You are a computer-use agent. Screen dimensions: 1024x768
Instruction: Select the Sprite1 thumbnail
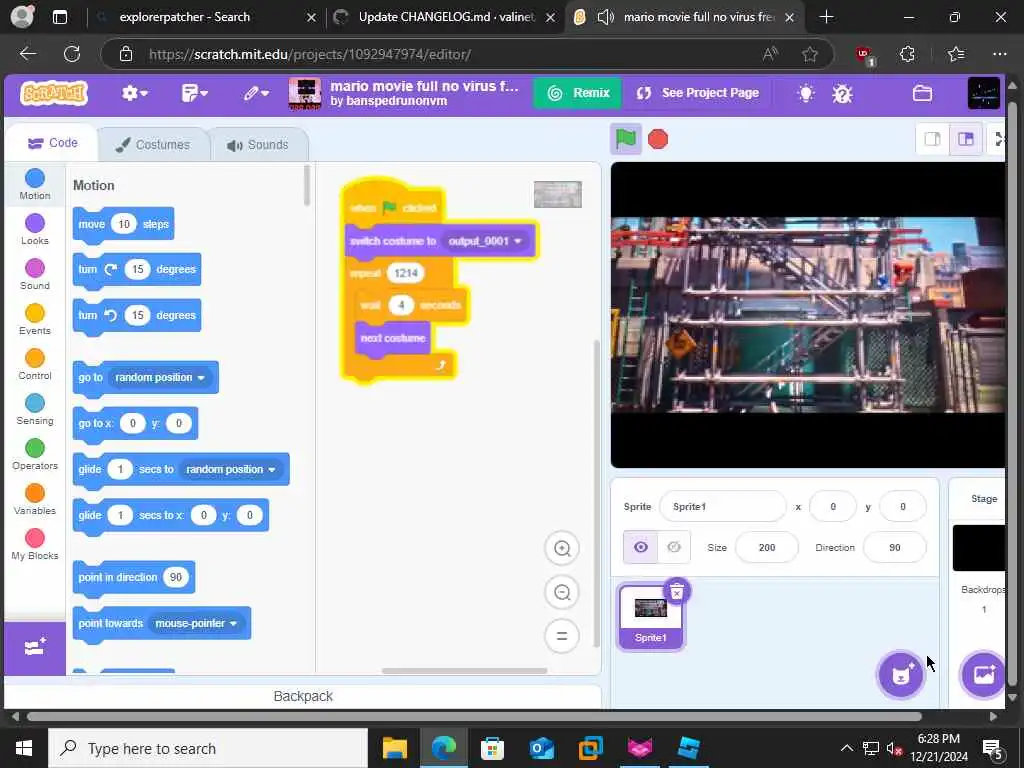[x=650, y=617]
